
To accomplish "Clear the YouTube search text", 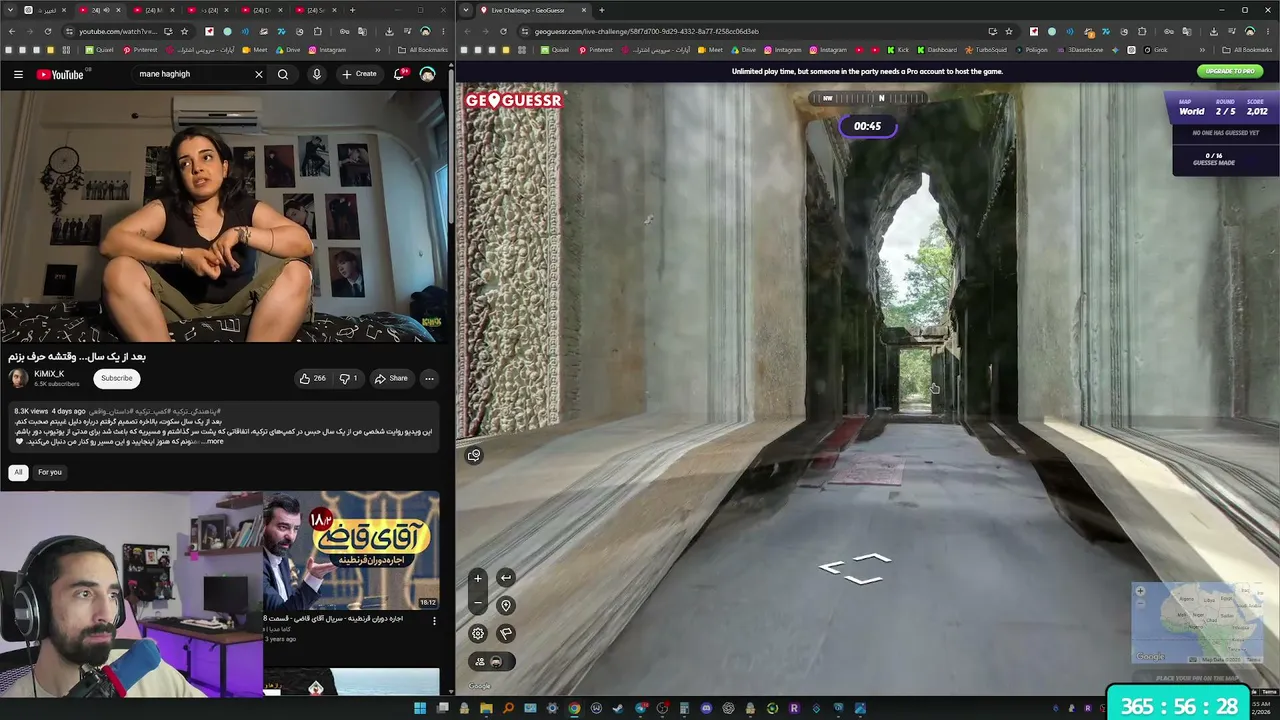I will coord(258,74).
